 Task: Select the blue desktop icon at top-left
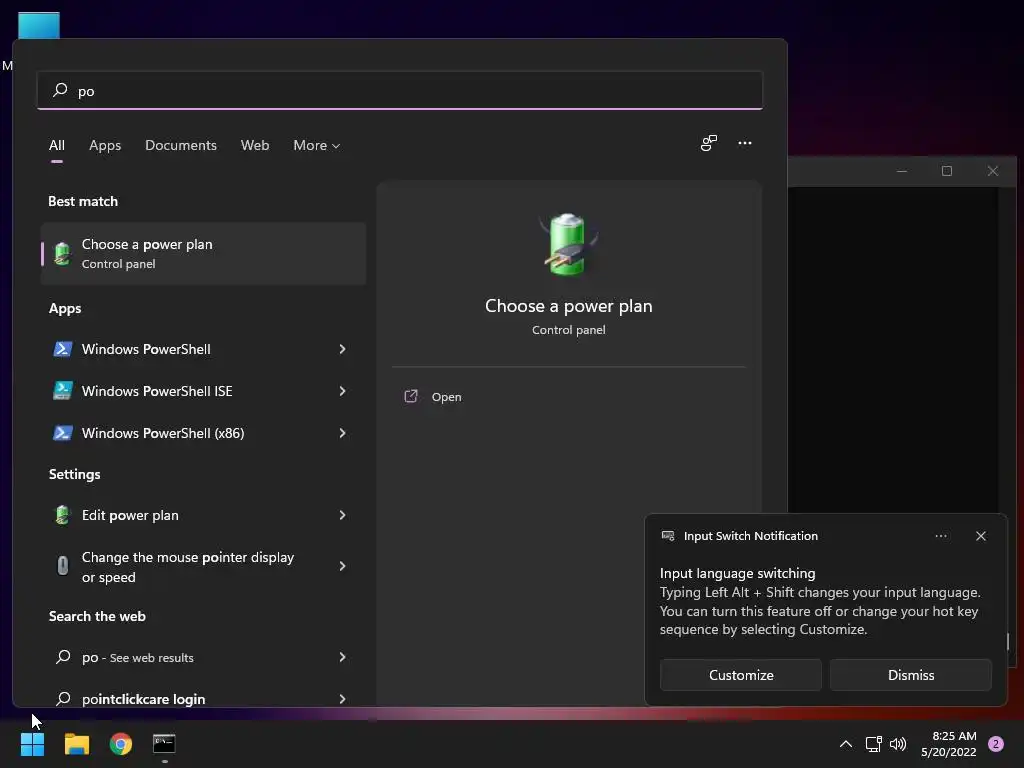point(39,25)
